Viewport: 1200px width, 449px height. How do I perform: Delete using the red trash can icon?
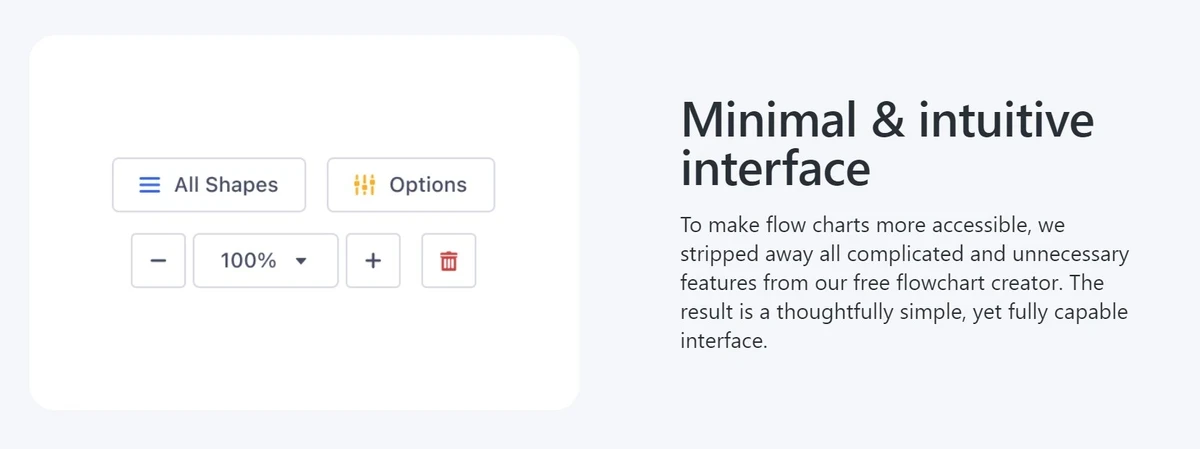[449, 261]
